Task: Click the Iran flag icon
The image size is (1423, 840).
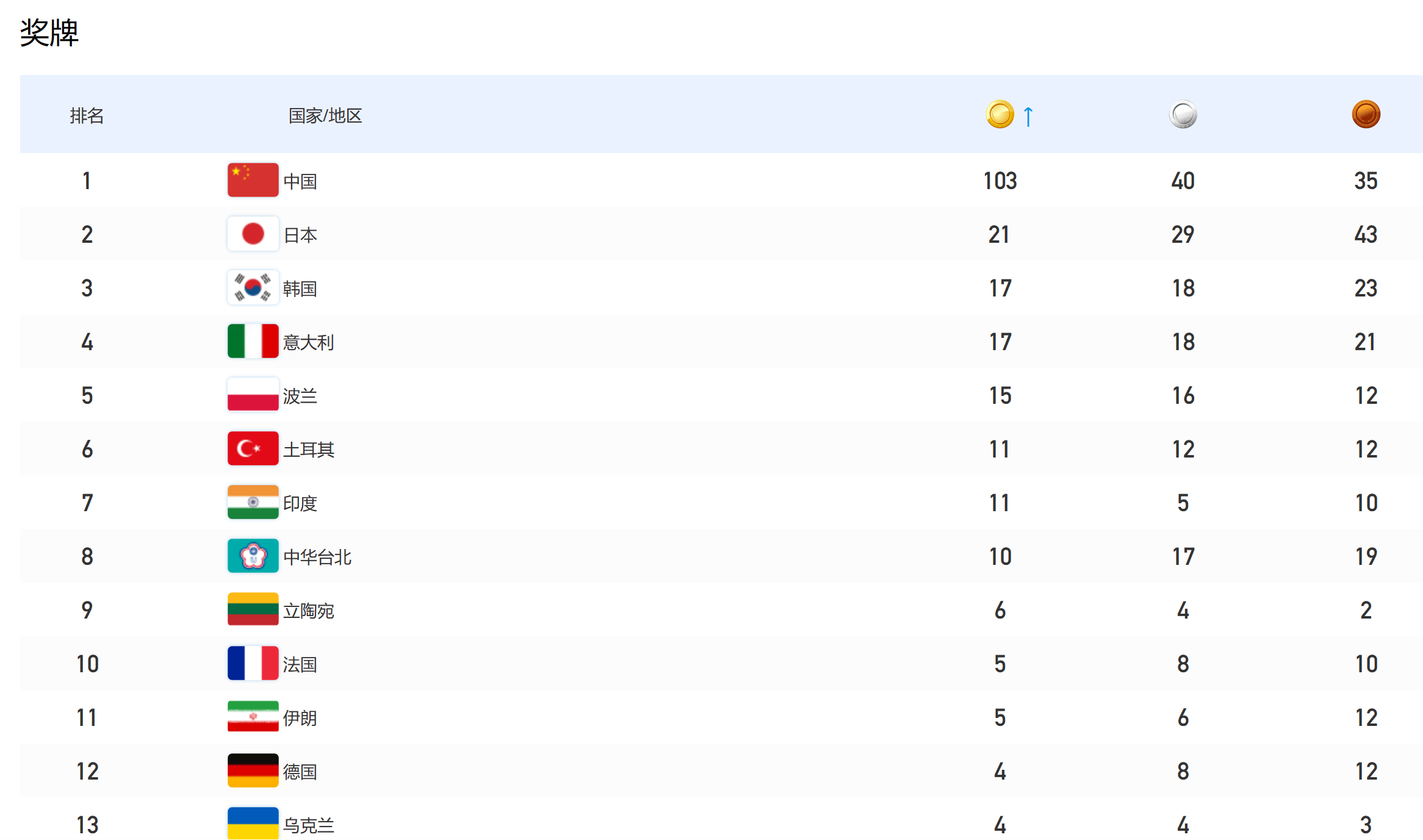Action: [253, 717]
